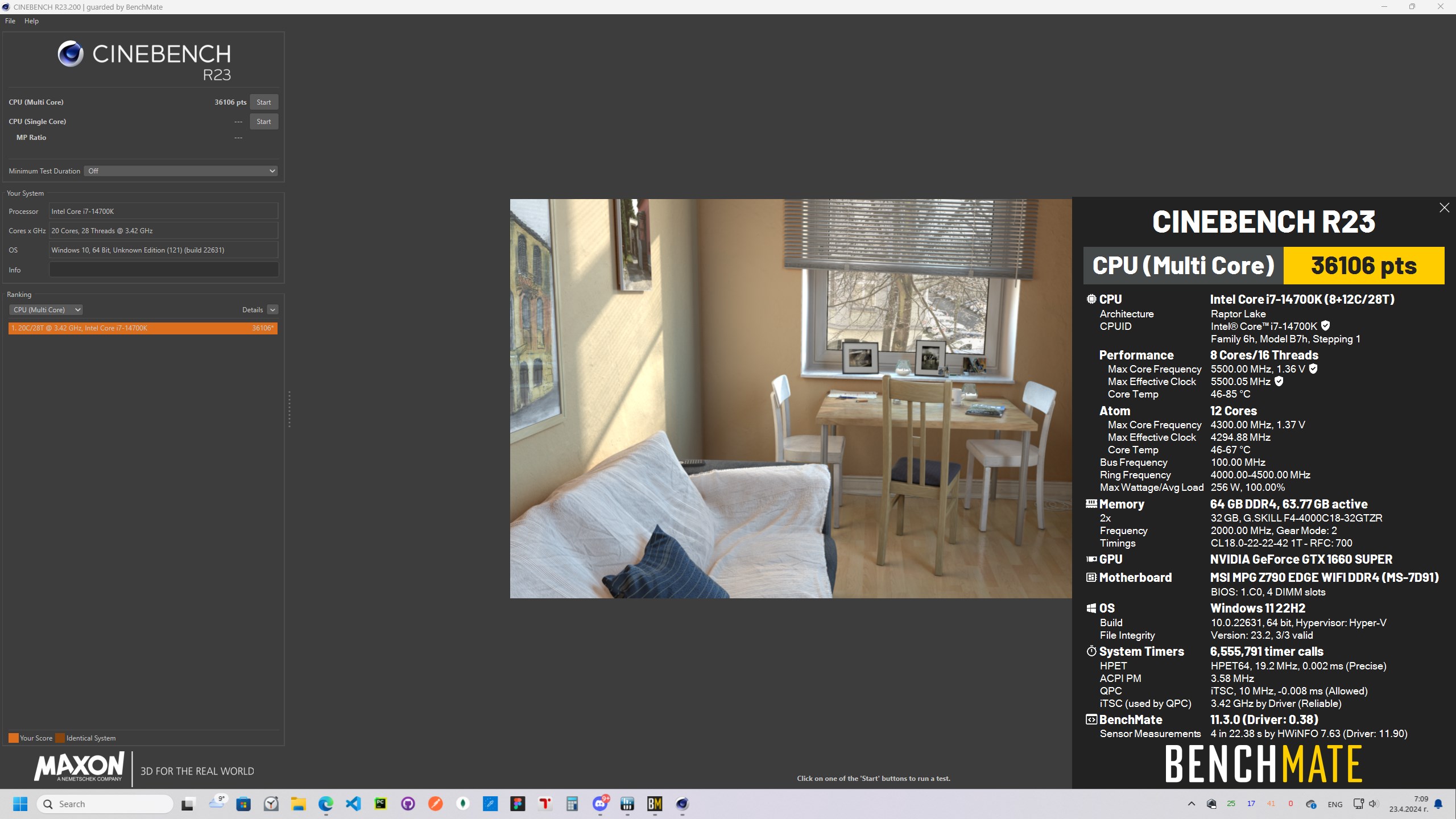Open the weather widget showing 9°
The height and width of the screenshot is (819, 1456).
pyautogui.click(x=217, y=803)
